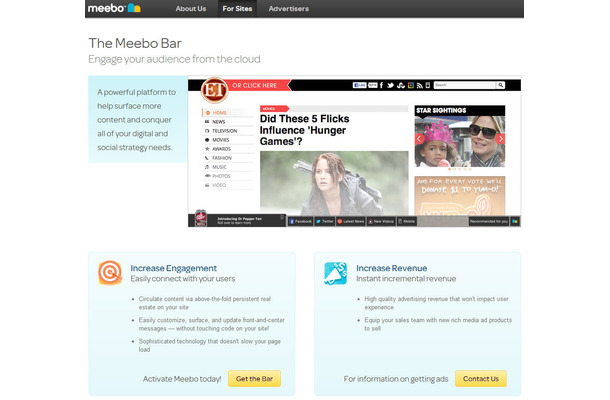Open Latest News on the Meebo bar
The width and height of the screenshot is (610, 400).
tap(351, 221)
